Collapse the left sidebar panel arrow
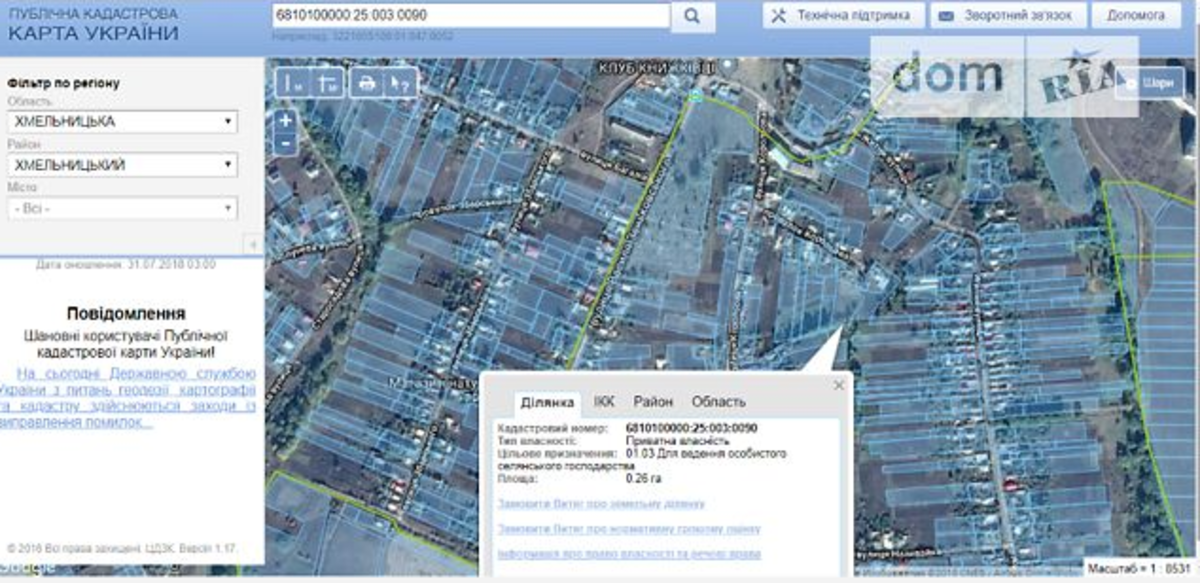1200x583 pixels. coord(254,244)
